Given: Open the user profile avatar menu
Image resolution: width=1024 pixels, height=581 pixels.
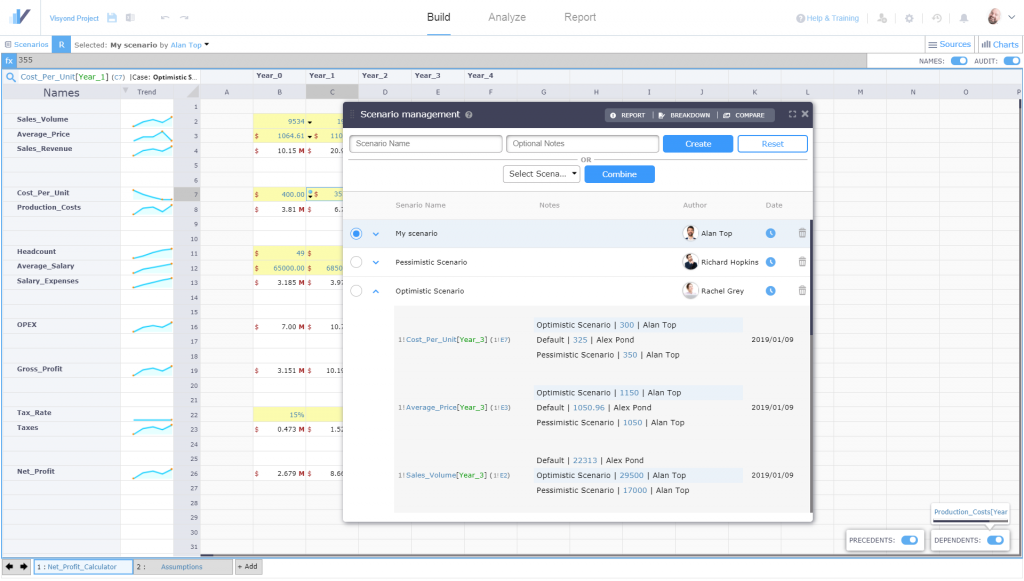Looking at the screenshot, I should pyautogui.click(x=1000, y=17).
